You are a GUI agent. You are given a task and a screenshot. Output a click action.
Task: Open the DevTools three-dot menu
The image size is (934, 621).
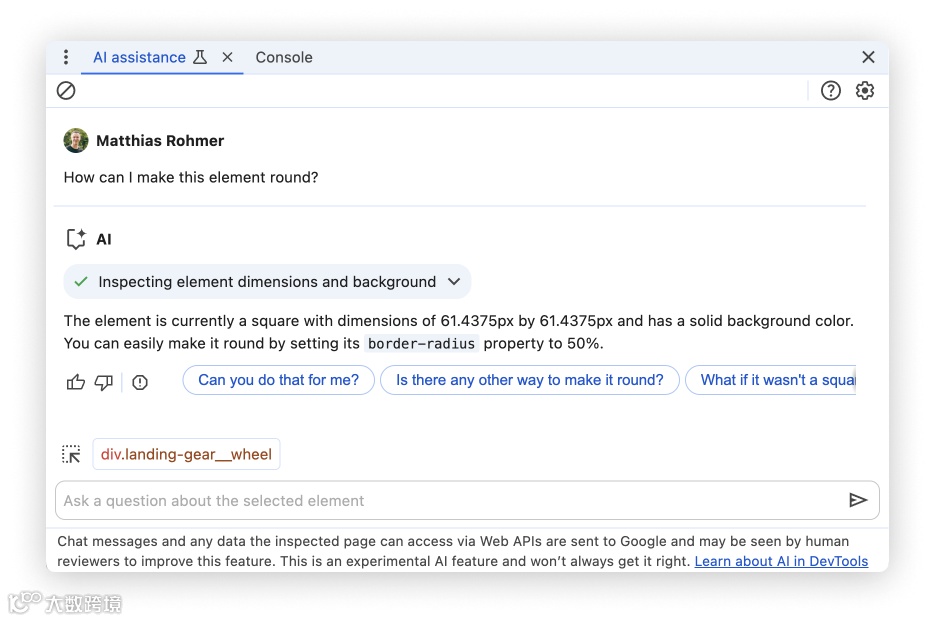[66, 57]
